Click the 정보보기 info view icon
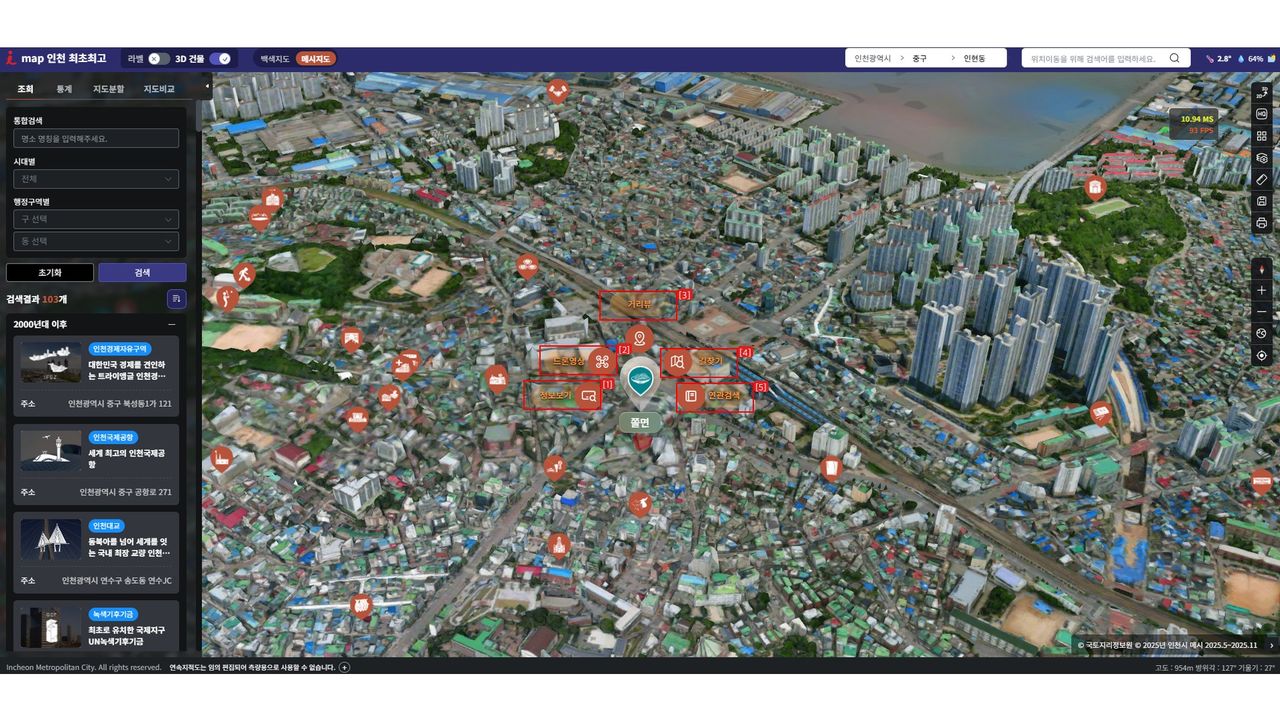Viewport: 1280px width, 720px height. 588,396
